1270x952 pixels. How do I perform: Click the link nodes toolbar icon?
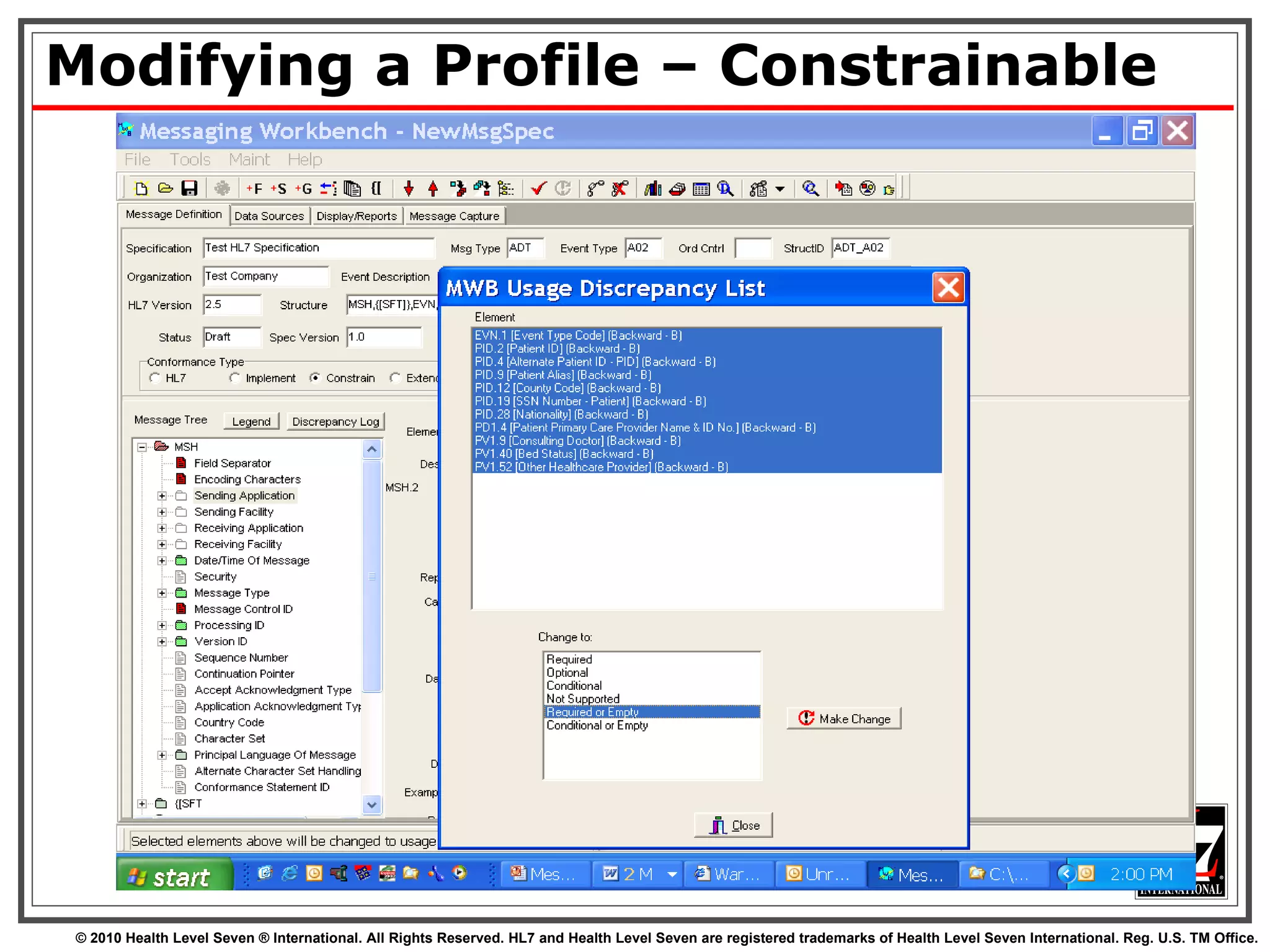pos(595,188)
